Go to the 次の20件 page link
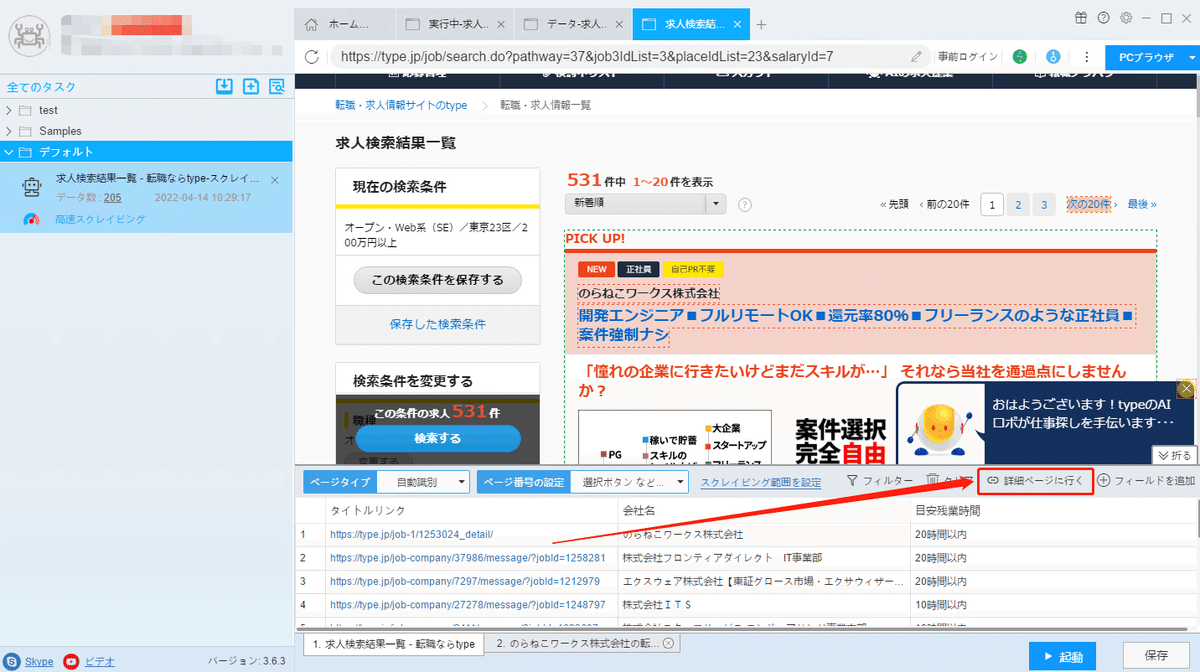Image resolution: width=1200 pixels, height=672 pixels. click(x=1089, y=204)
